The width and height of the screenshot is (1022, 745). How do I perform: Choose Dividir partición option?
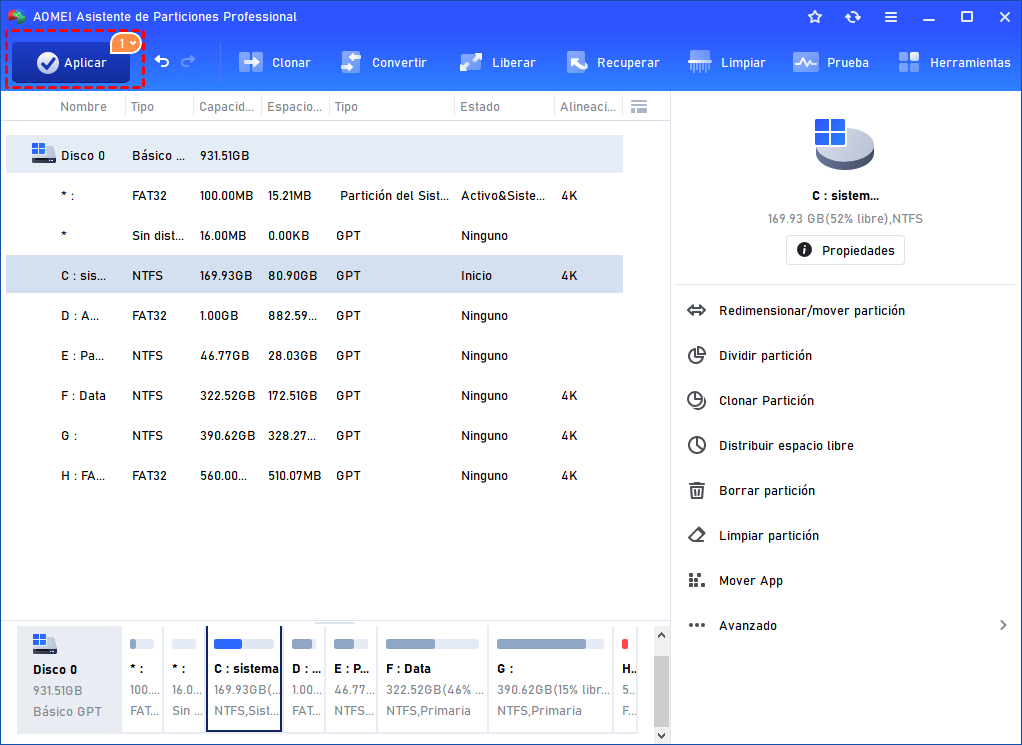[x=765, y=356]
